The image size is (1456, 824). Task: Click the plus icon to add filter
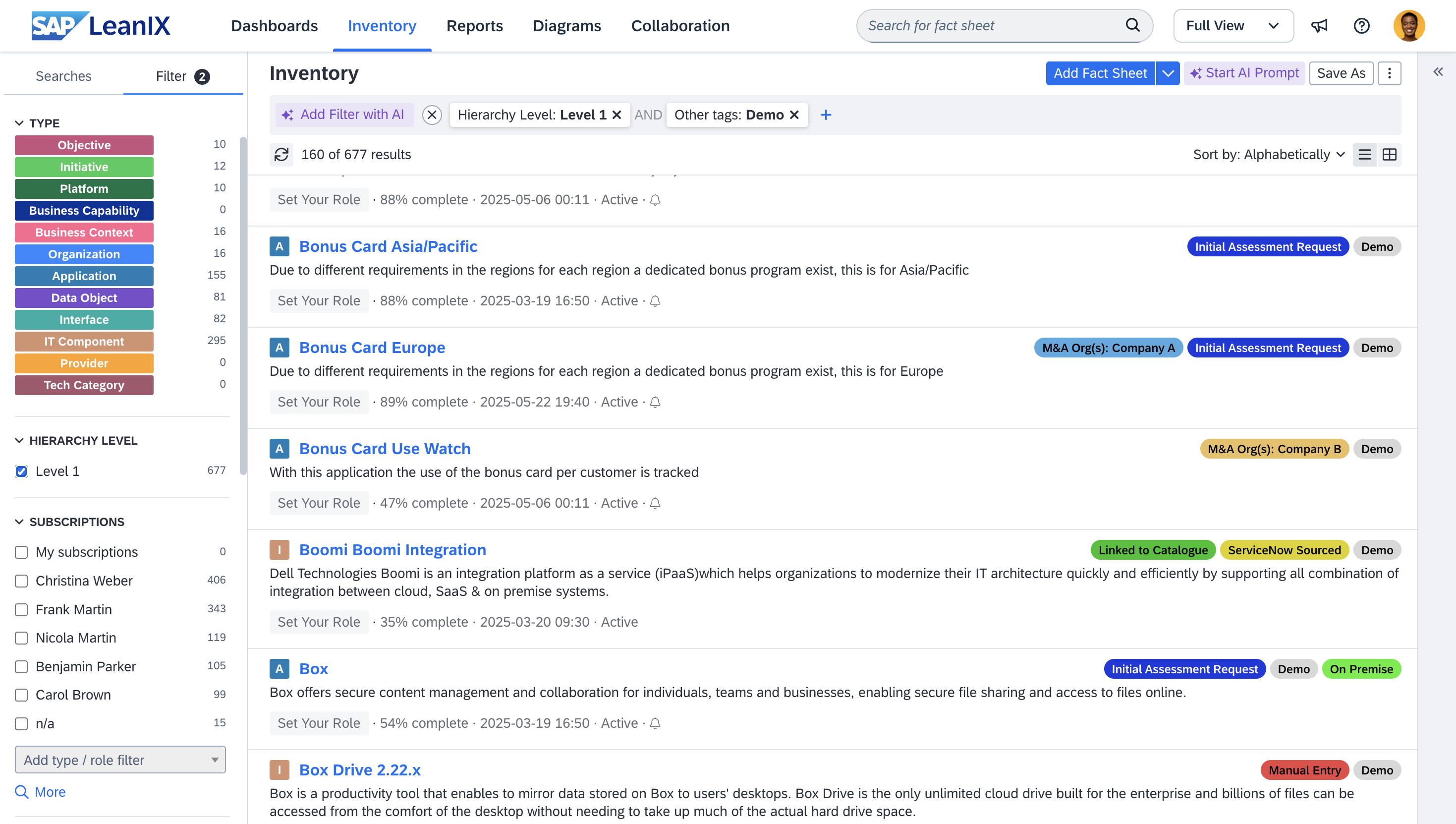pos(826,115)
